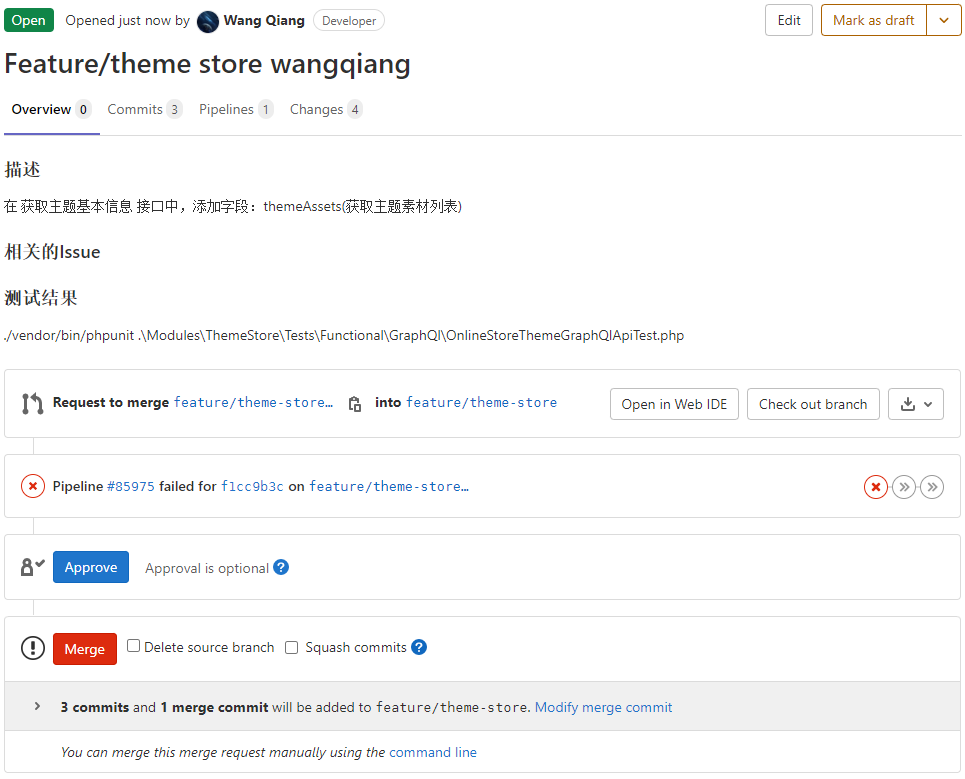Click Wang Qiang's avatar image
Screen dimensions: 965x779
(208, 21)
